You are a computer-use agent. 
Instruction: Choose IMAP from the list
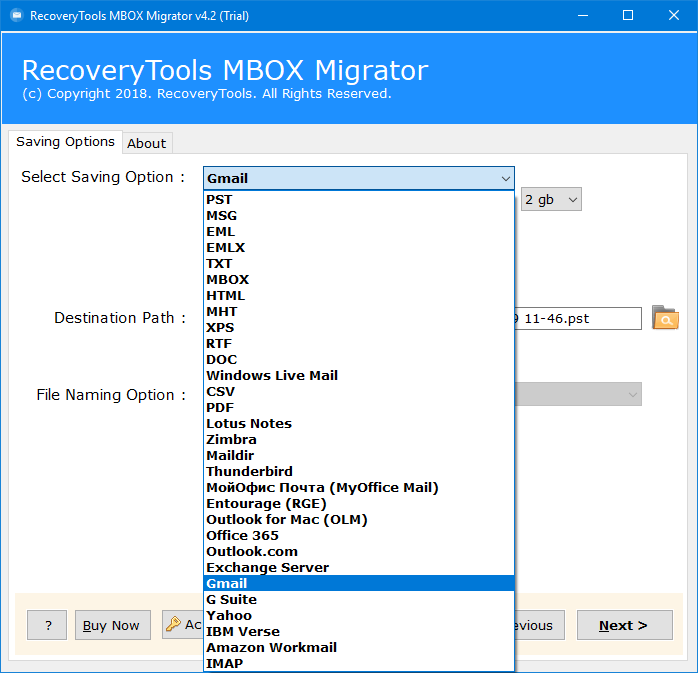[x=359, y=664]
